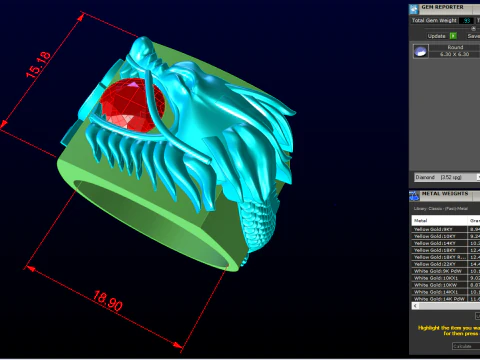Select the White Gold 9K PdW row

coord(446,271)
